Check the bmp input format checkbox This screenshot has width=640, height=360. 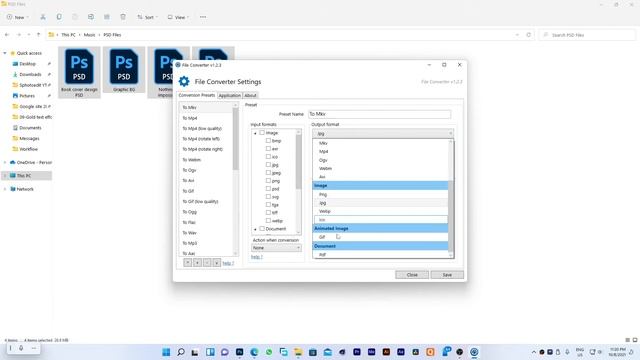268,140
